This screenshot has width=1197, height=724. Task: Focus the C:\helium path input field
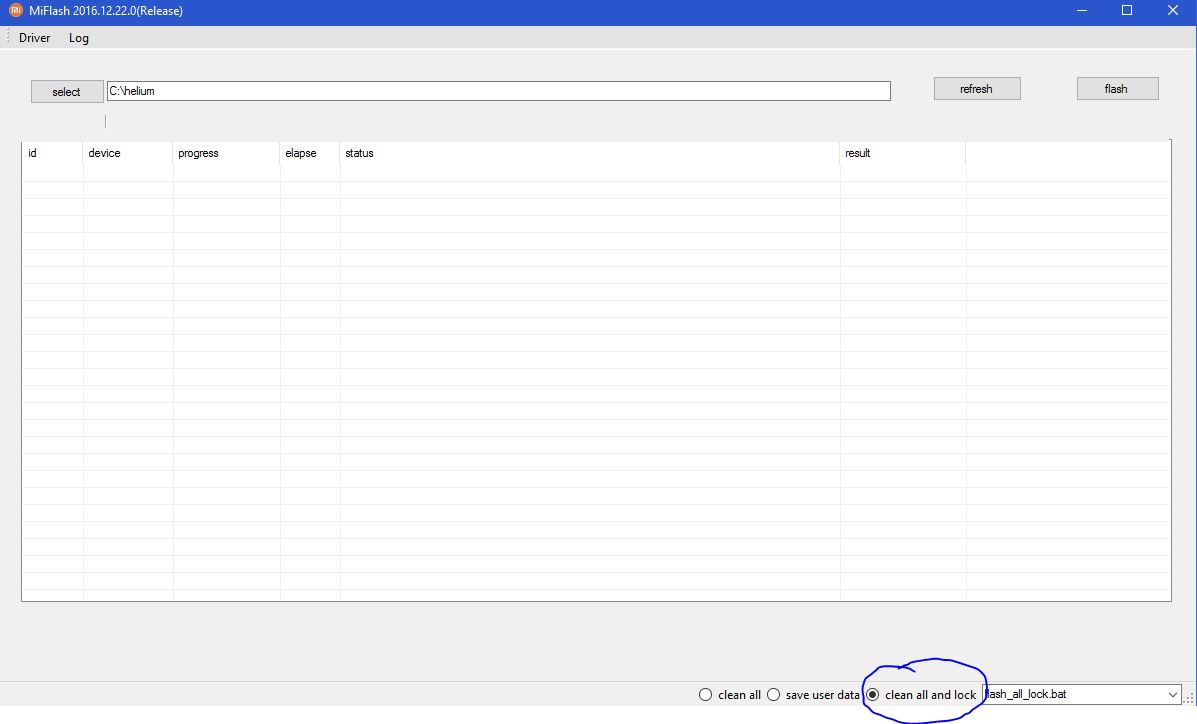point(498,91)
